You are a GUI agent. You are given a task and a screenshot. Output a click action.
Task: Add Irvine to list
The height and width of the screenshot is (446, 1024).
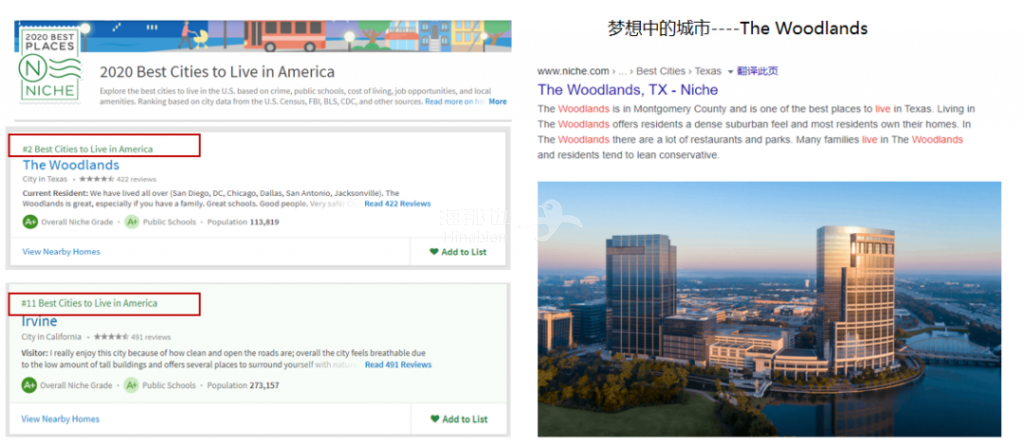(x=458, y=419)
